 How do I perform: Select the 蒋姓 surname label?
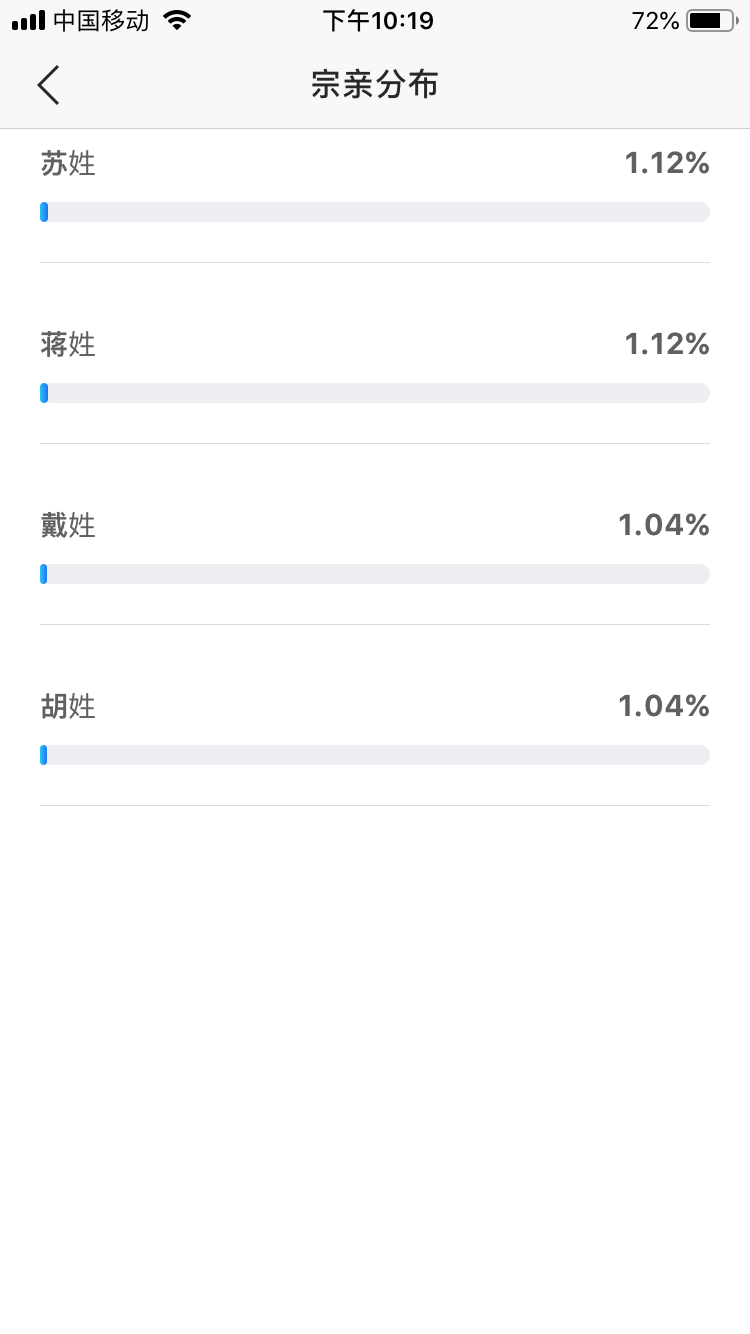[68, 344]
